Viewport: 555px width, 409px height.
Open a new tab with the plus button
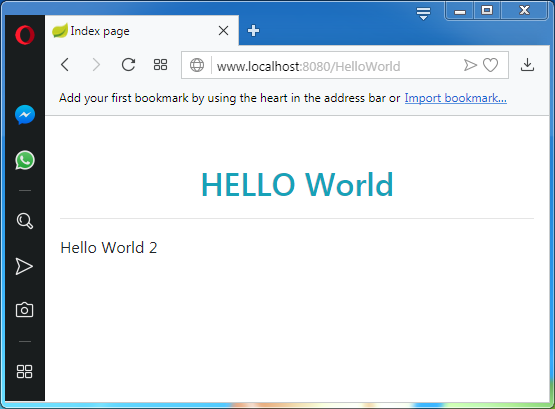tap(253, 31)
